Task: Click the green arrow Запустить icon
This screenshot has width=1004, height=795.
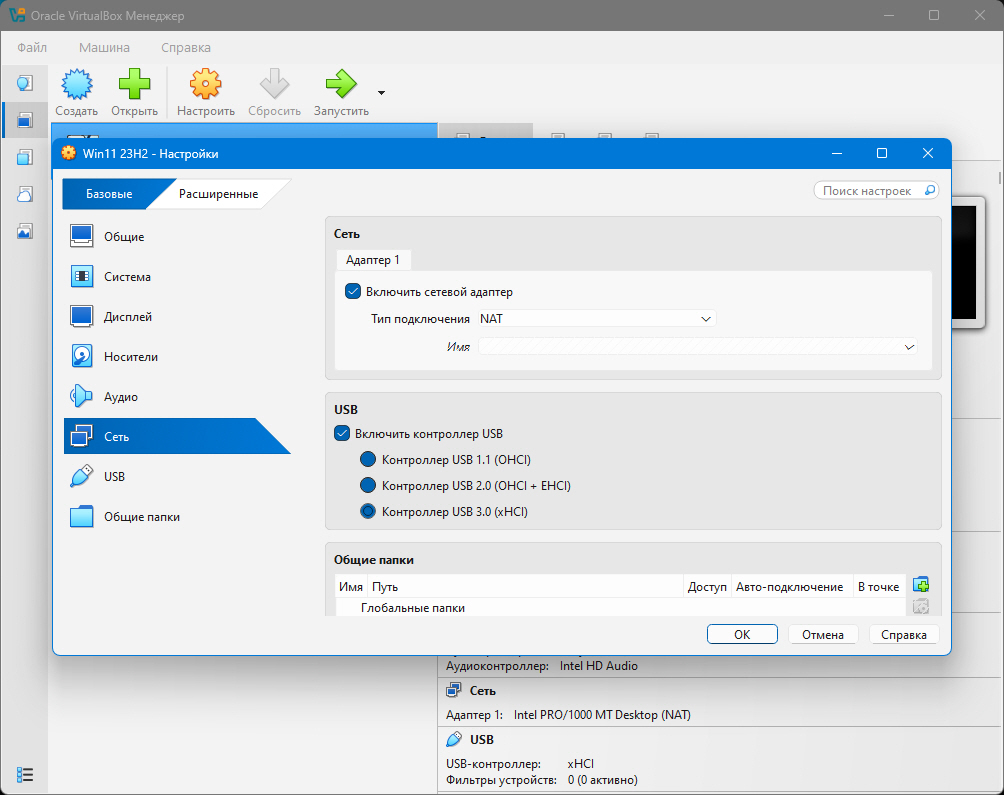Action: (341, 84)
